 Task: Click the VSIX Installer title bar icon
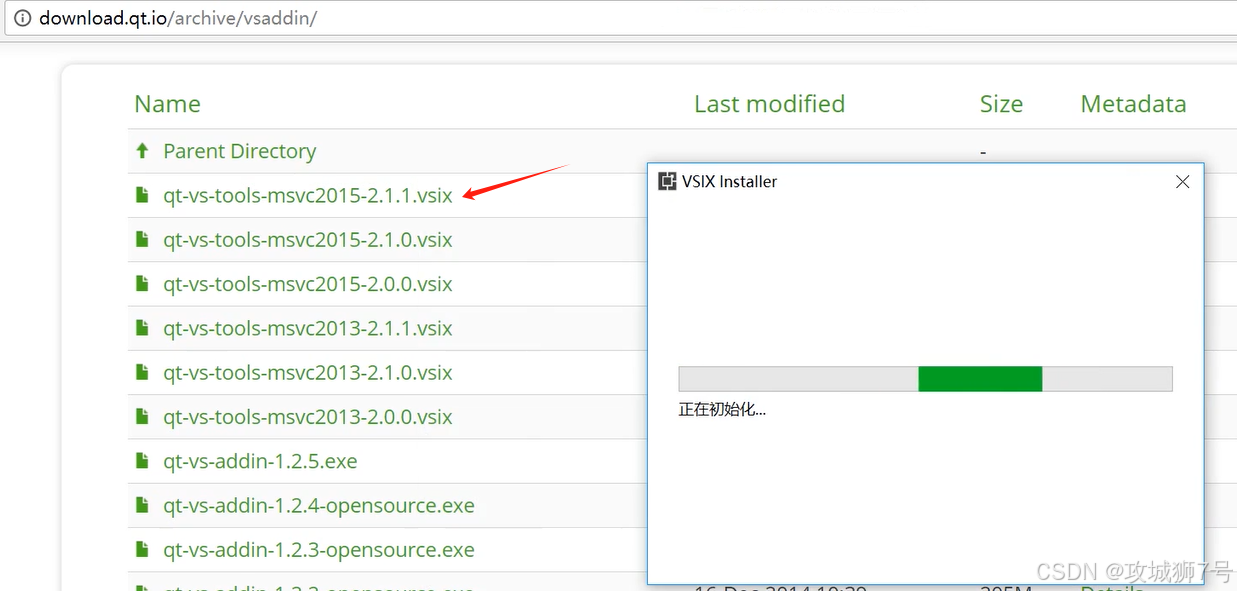coord(667,181)
